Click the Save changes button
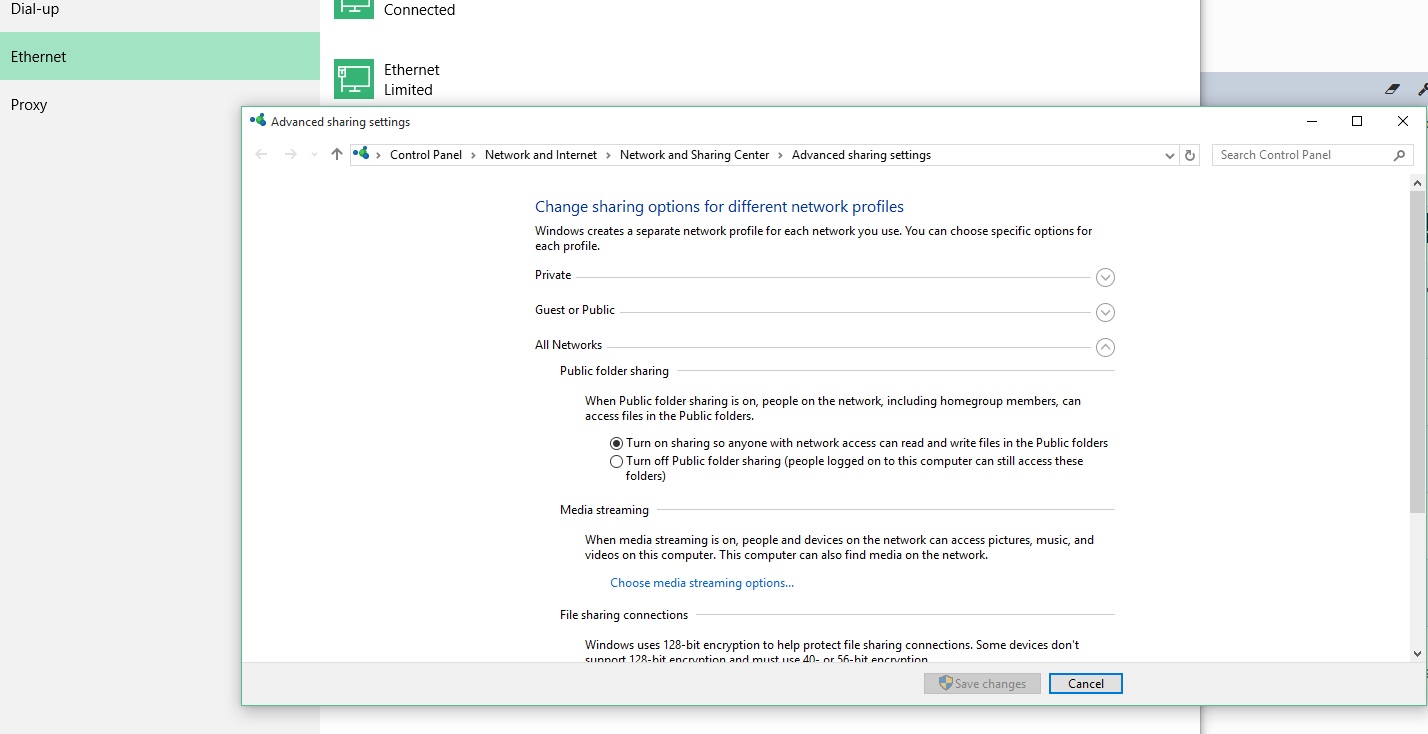Image resolution: width=1428 pixels, height=734 pixels. pyautogui.click(x=982, y=684)
